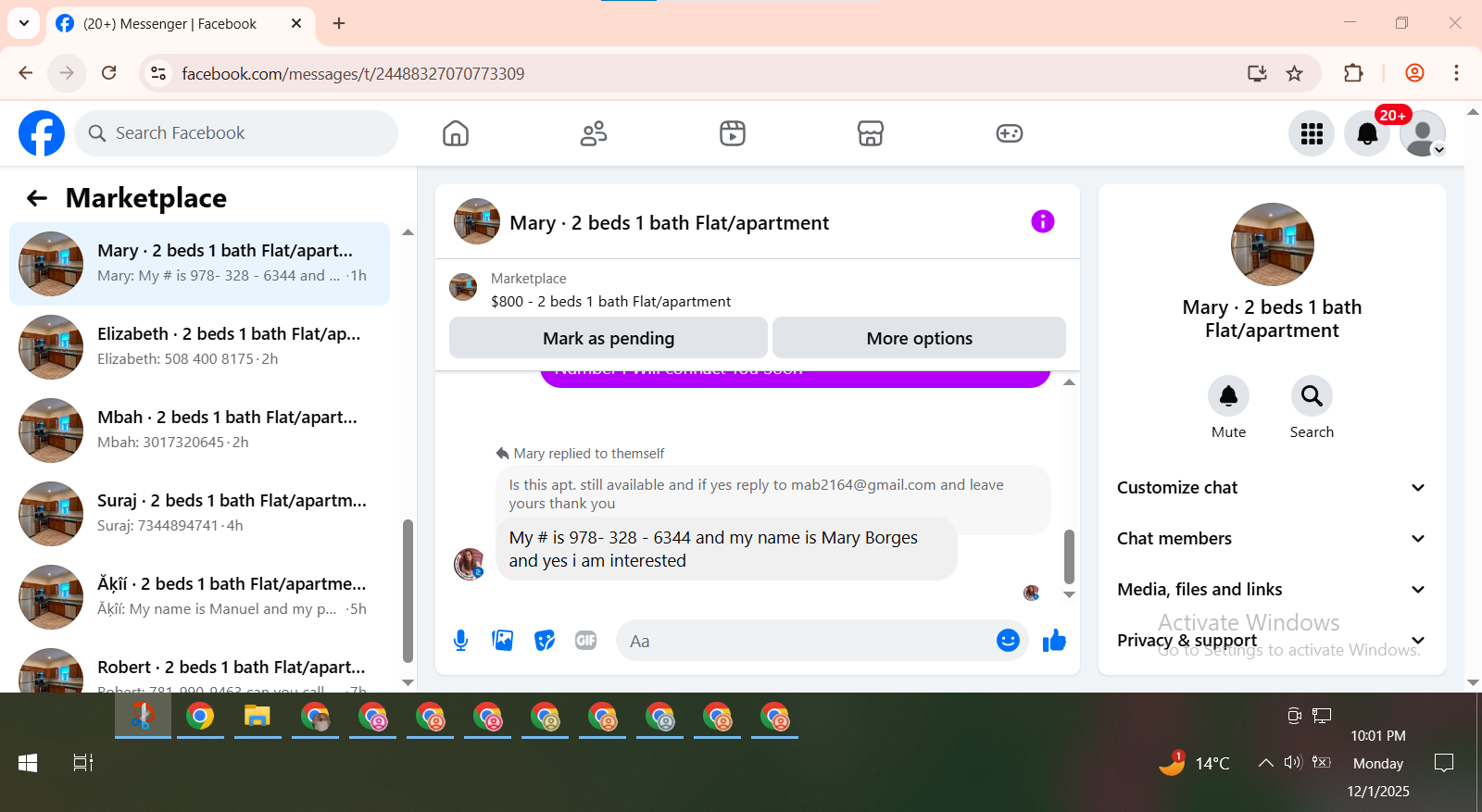Open the notifications bell with 20+ badge
1482x812 pixels.
pos(1367,133)
